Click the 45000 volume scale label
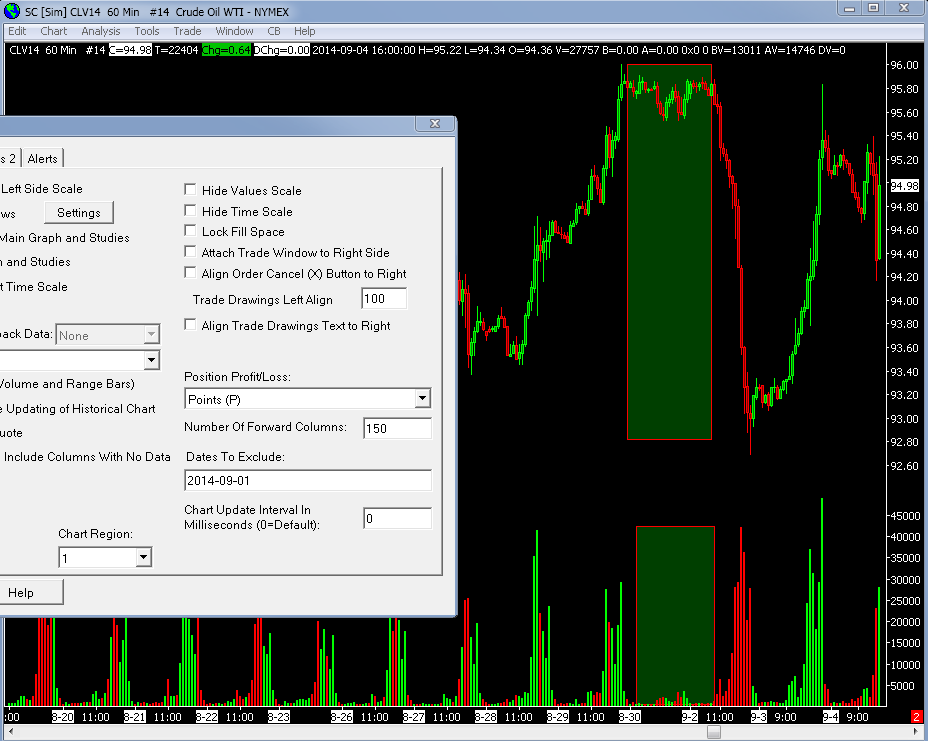928x741 pixels. [906, 516]
